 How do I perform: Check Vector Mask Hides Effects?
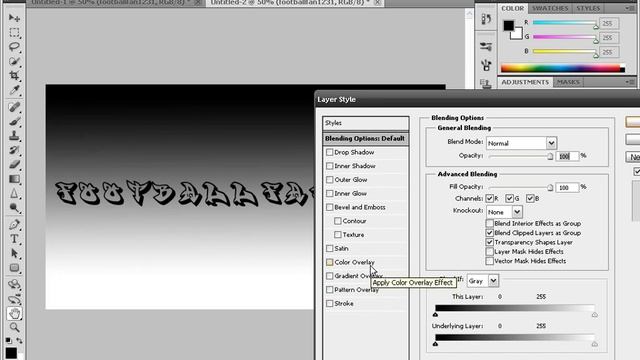(489, 261)
